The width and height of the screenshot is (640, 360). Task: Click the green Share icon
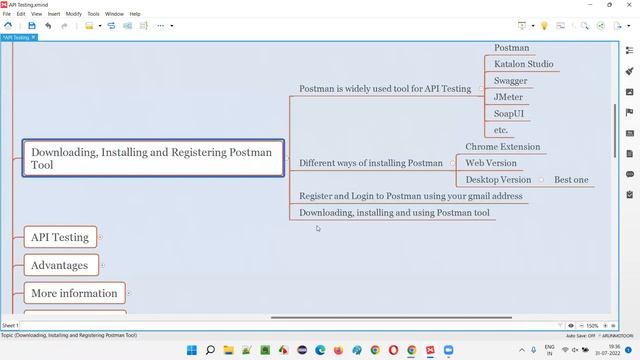[x=601, y=26]
